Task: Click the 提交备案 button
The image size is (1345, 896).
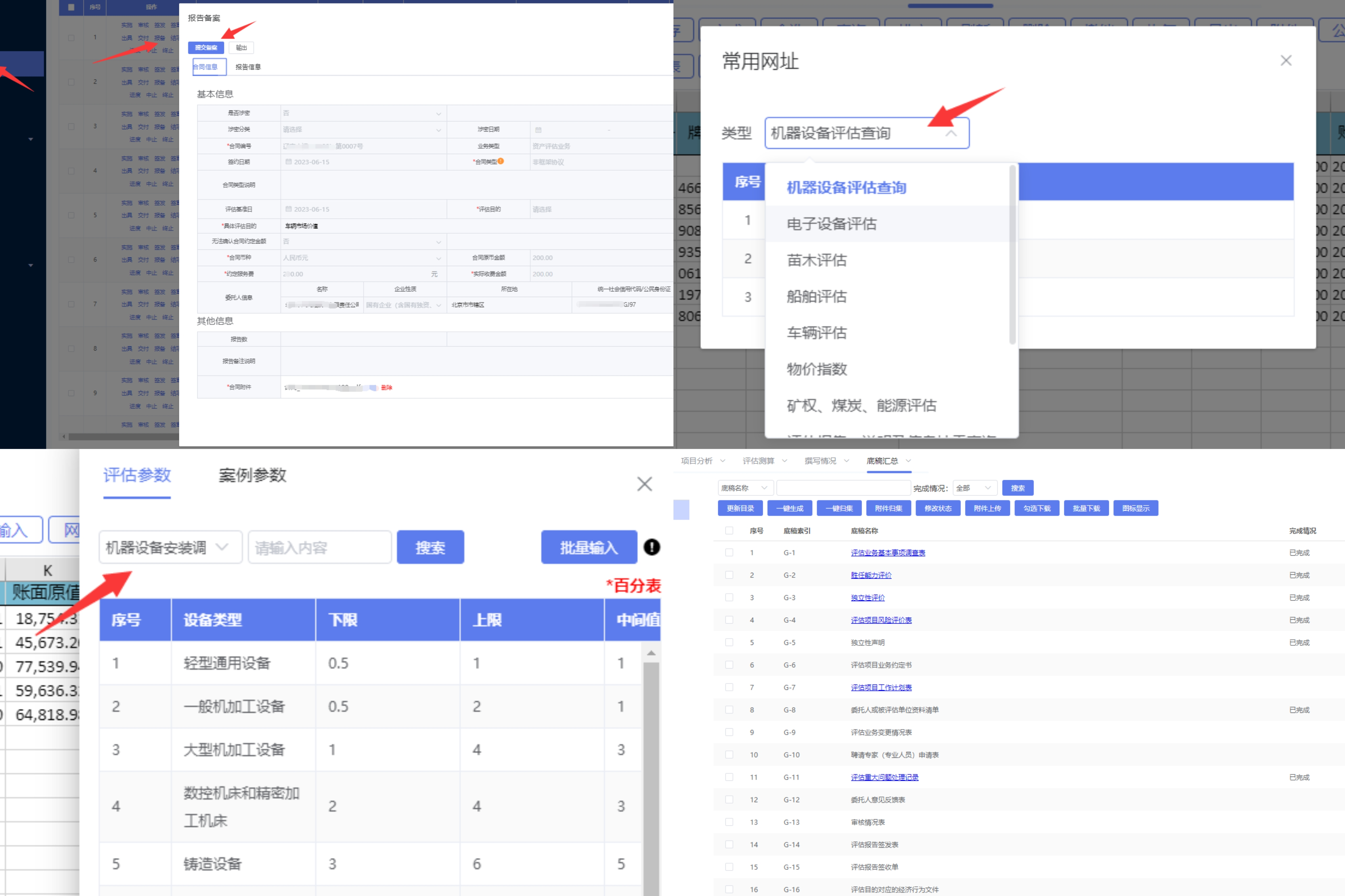Action: click(x=206, y=48)
